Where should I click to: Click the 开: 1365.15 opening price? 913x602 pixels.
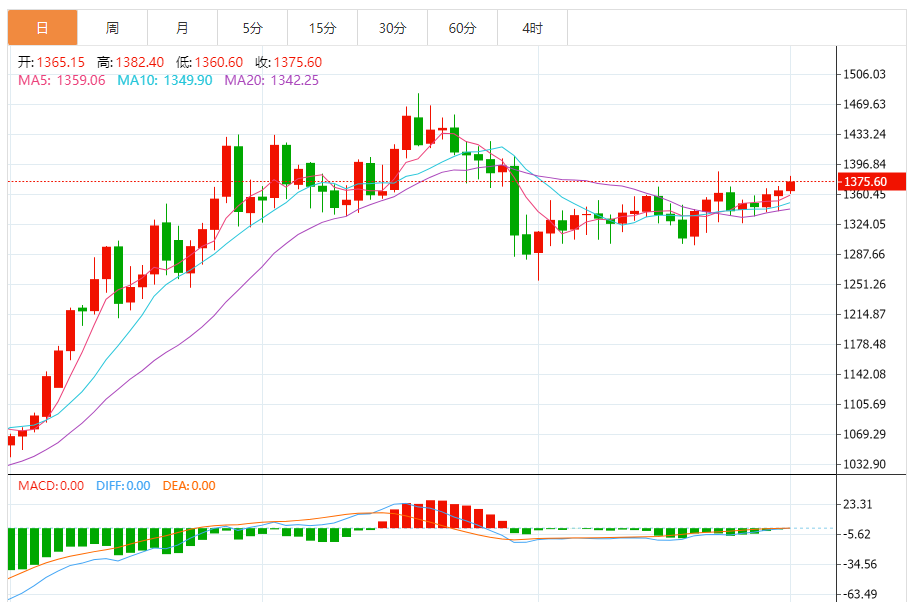[x=50, y=62]
